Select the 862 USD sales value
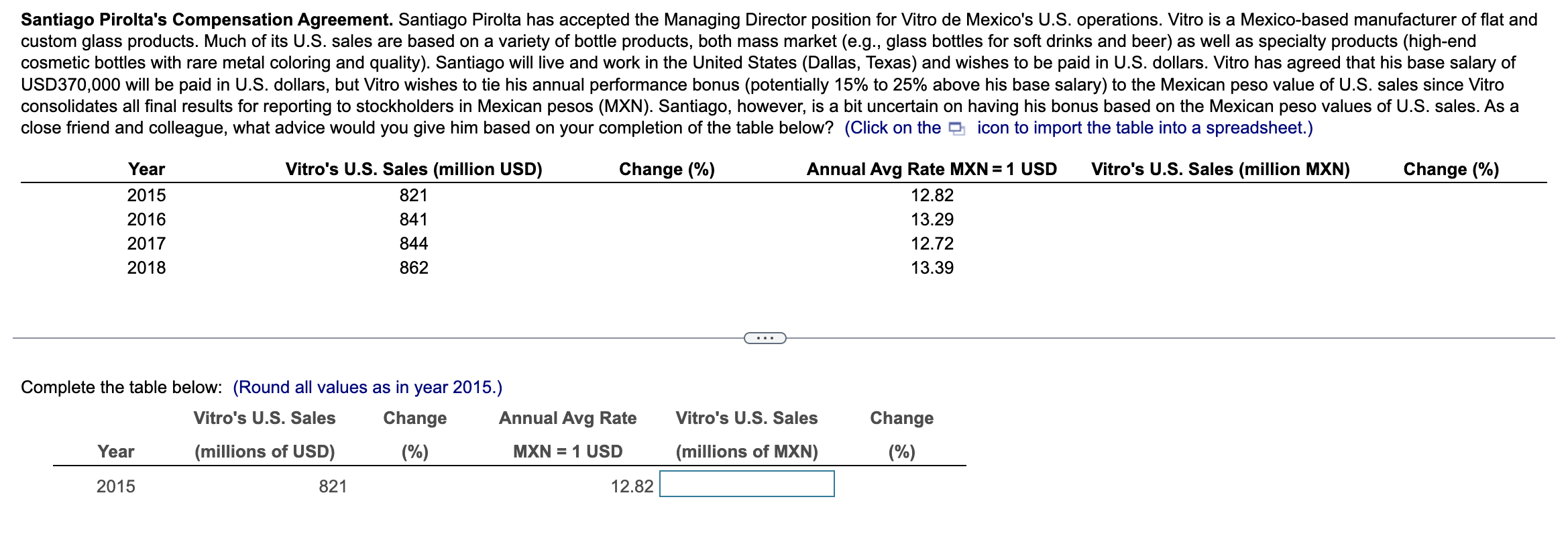Viewport: 1568px width, 536px height. [413, 268]
